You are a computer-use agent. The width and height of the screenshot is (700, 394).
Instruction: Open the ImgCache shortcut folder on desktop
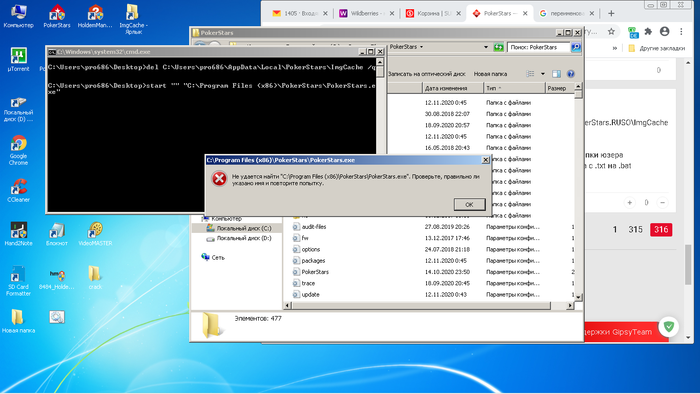(133, 19)
